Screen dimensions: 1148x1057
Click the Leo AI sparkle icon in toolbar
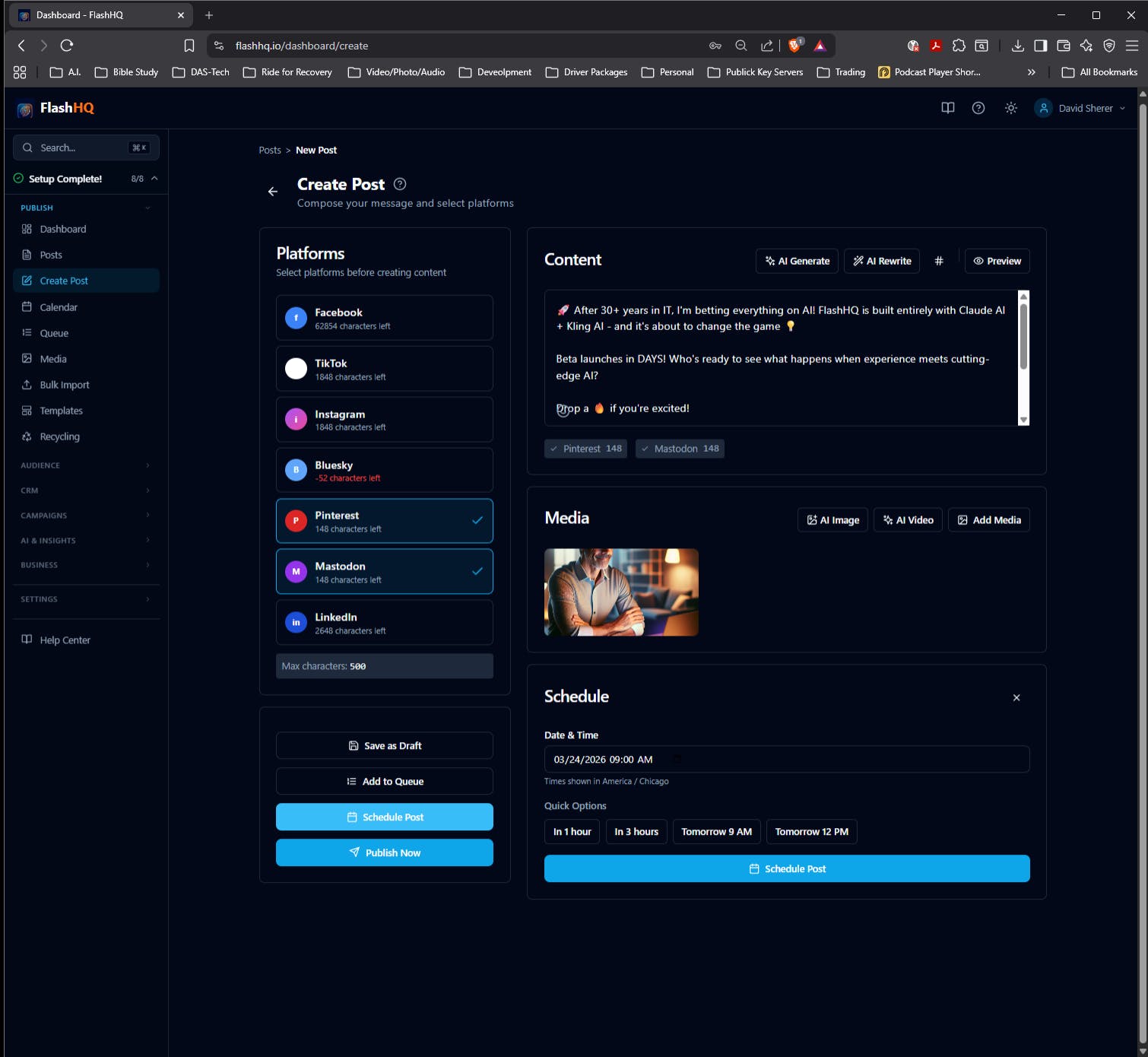tap(1086, 46)
